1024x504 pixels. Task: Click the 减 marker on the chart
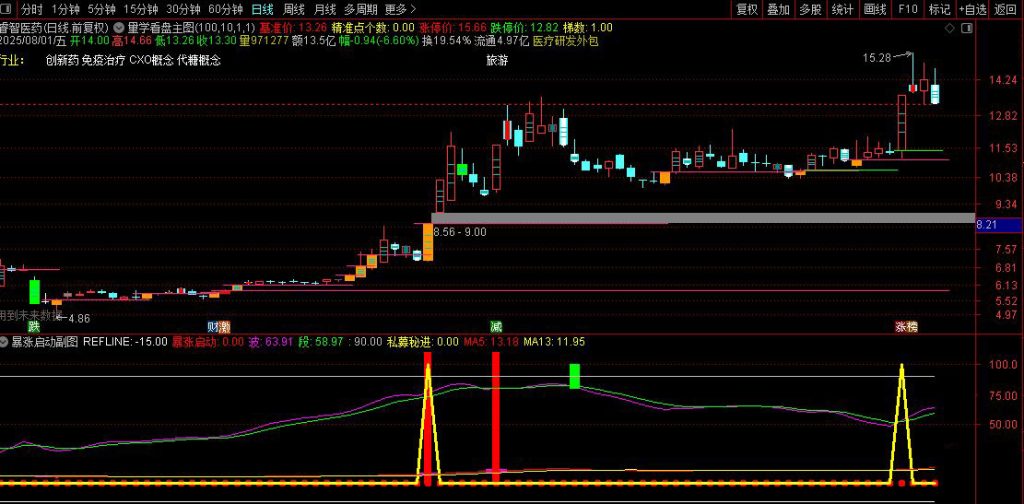pos(496,327)
